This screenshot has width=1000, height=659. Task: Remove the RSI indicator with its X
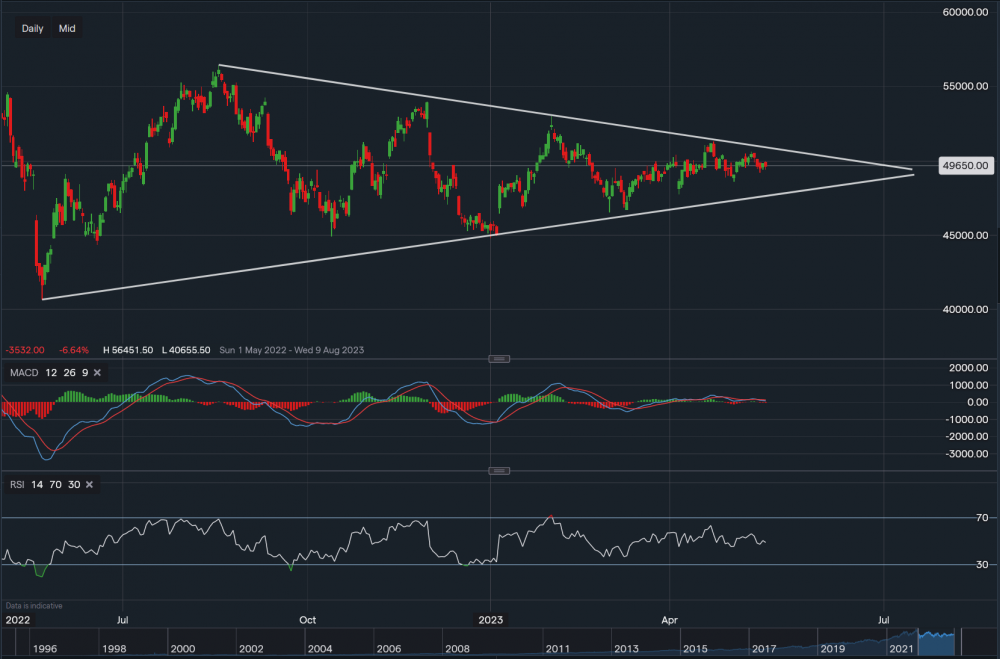pos(89,485)
